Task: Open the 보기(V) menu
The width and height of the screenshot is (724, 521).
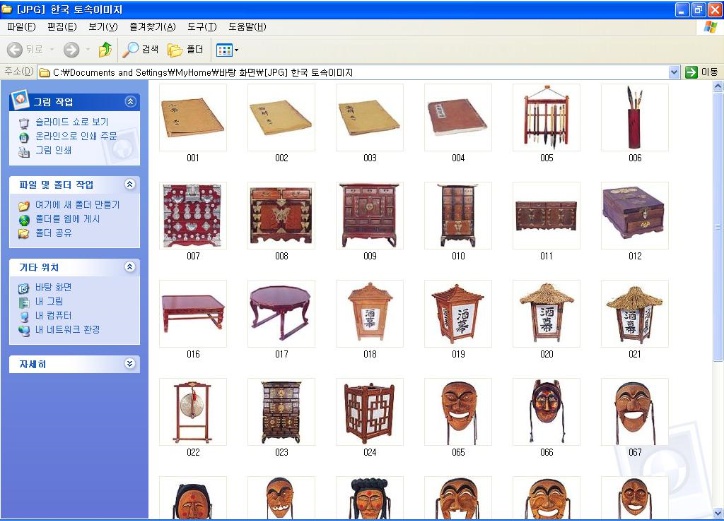Action: (x=103, y=27)
